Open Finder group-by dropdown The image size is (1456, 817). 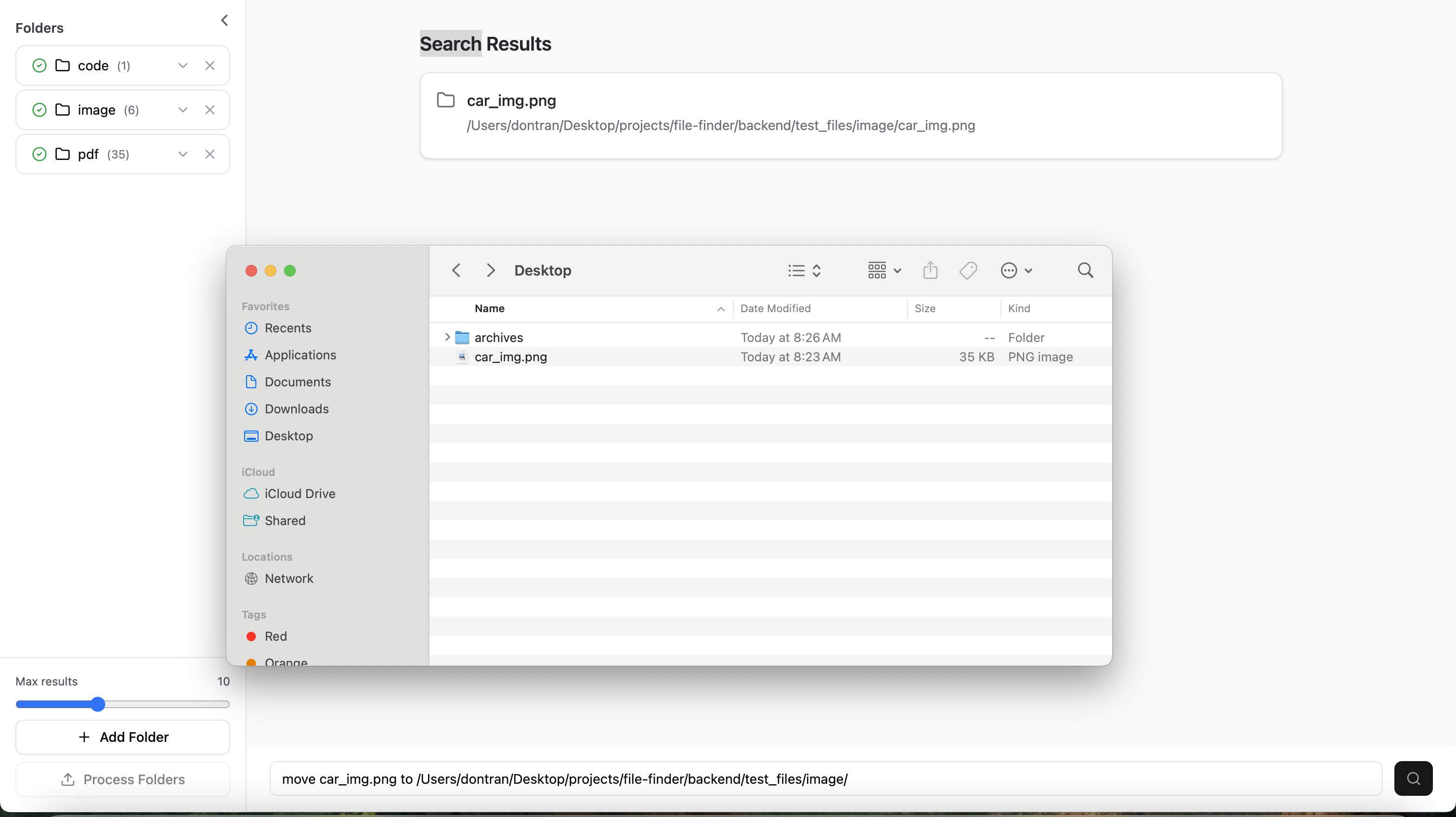884,270
